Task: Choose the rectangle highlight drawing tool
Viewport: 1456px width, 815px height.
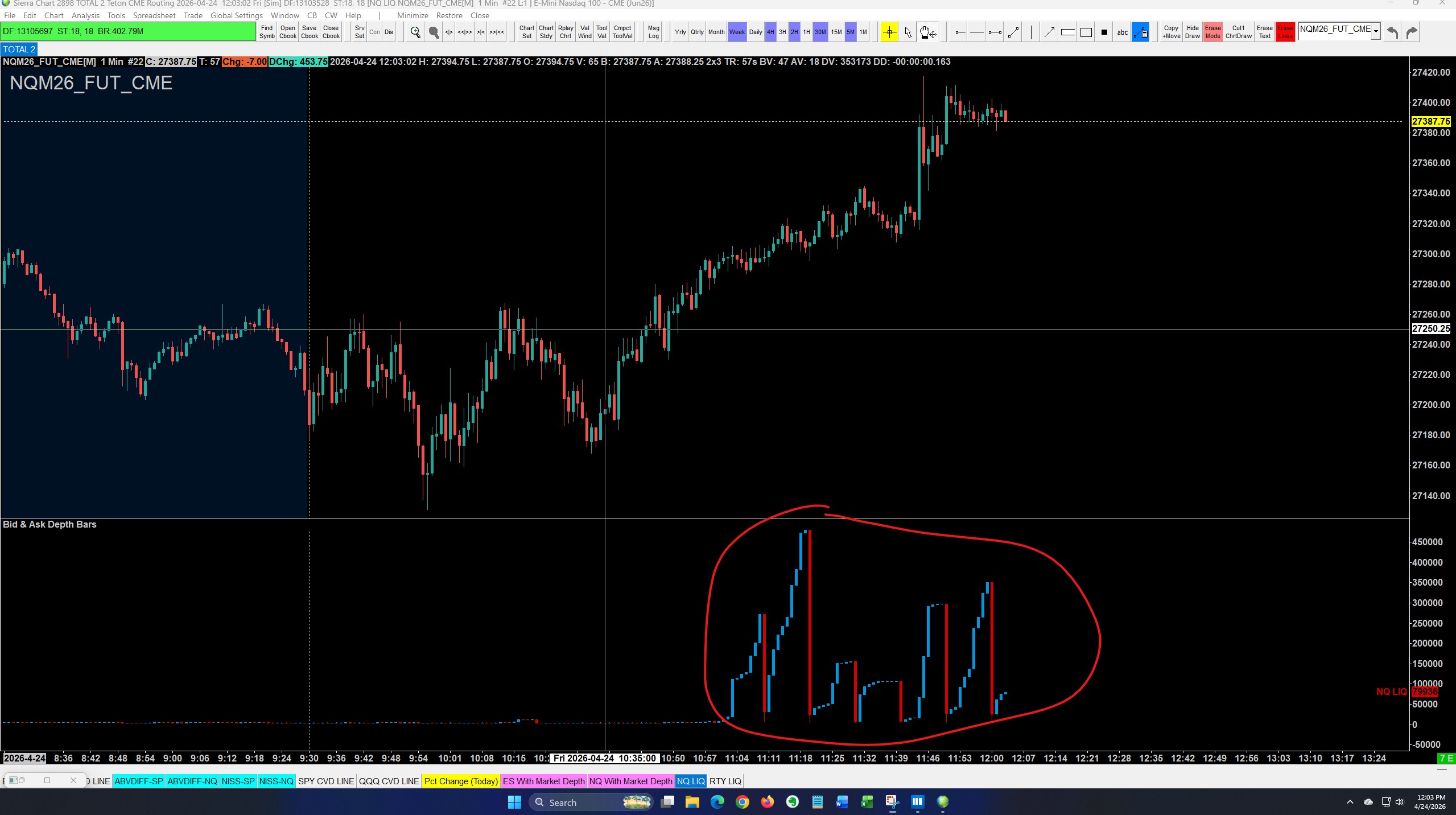Action: coord(1068,32)
